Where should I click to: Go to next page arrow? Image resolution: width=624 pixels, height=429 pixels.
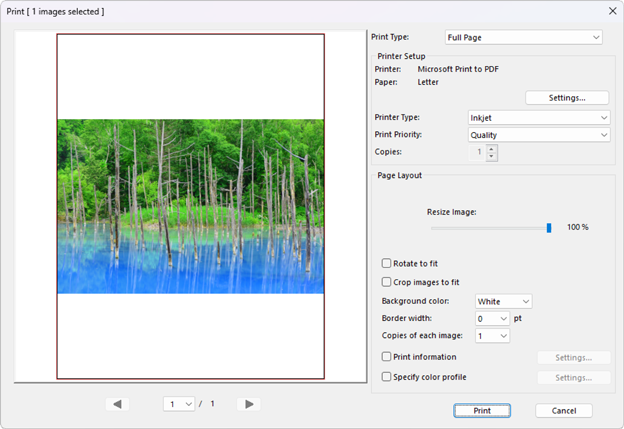[x=250, y=404]
